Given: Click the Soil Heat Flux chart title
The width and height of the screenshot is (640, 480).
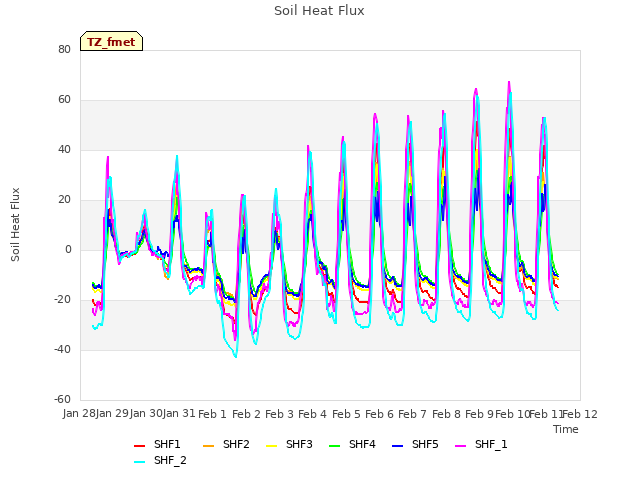Looking at the screenshot, I should [x=319, y=11].
